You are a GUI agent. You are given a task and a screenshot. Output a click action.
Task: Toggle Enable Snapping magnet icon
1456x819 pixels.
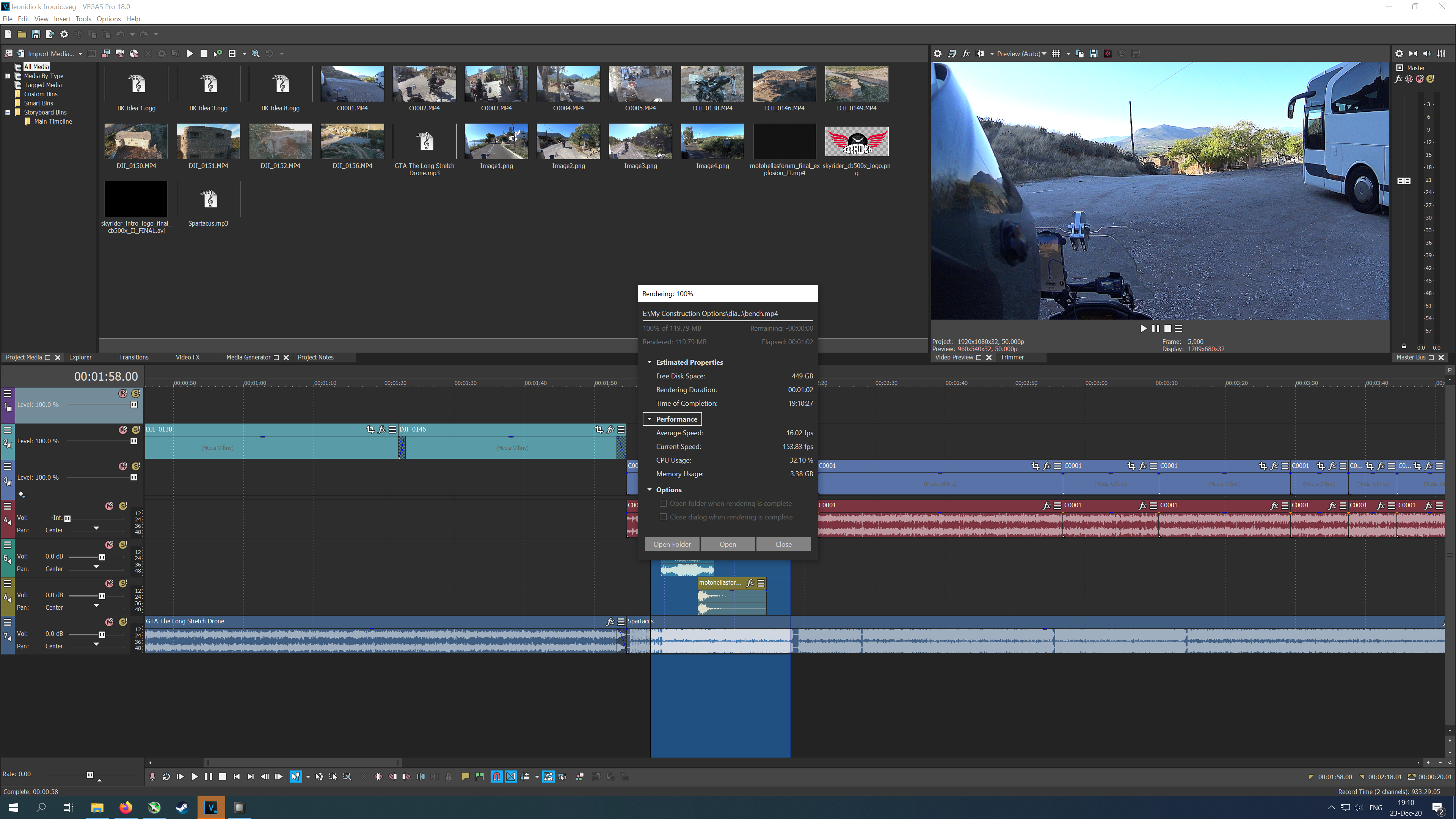pyautogui.click(x=496, y=777)
